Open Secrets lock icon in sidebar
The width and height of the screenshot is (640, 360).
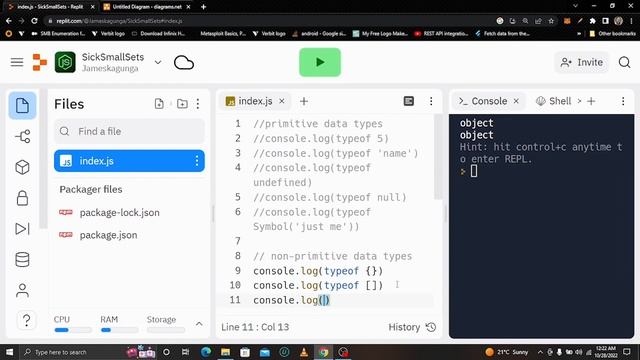[22, 198]
